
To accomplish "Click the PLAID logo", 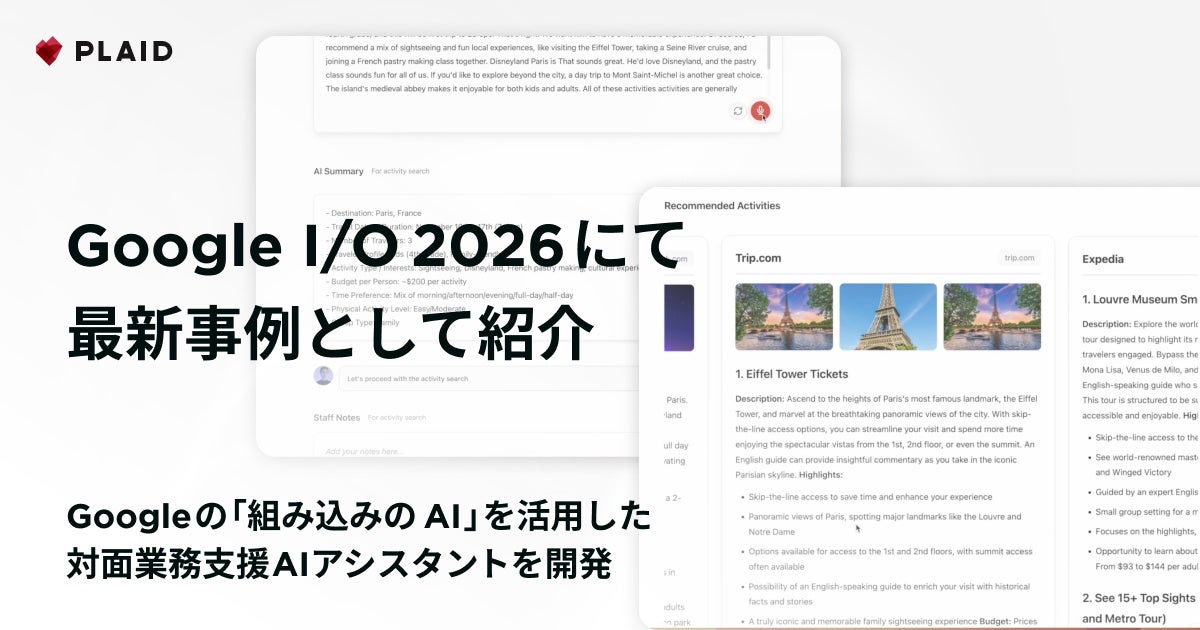I will point(104,51).
